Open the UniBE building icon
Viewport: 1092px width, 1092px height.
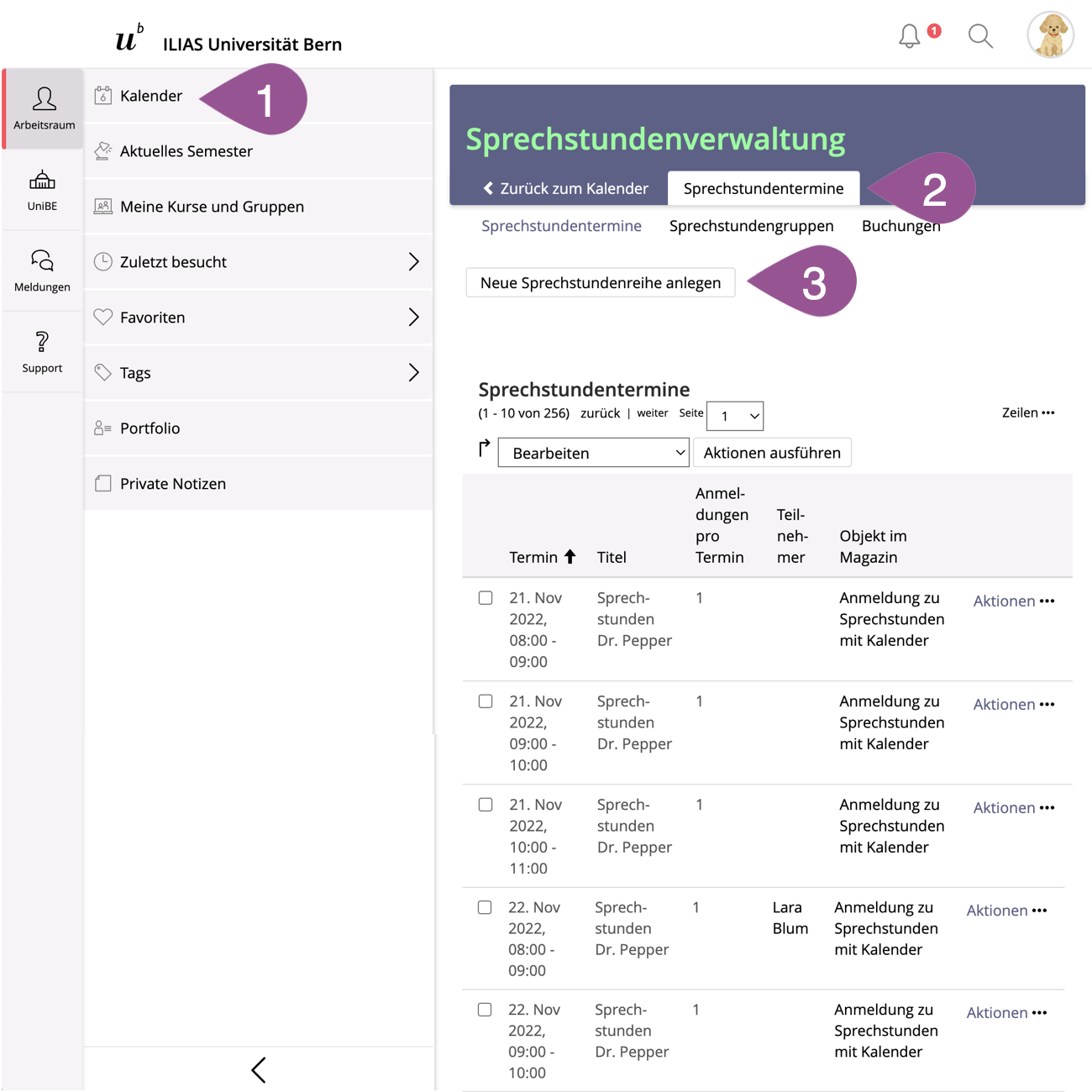(42, 190)
